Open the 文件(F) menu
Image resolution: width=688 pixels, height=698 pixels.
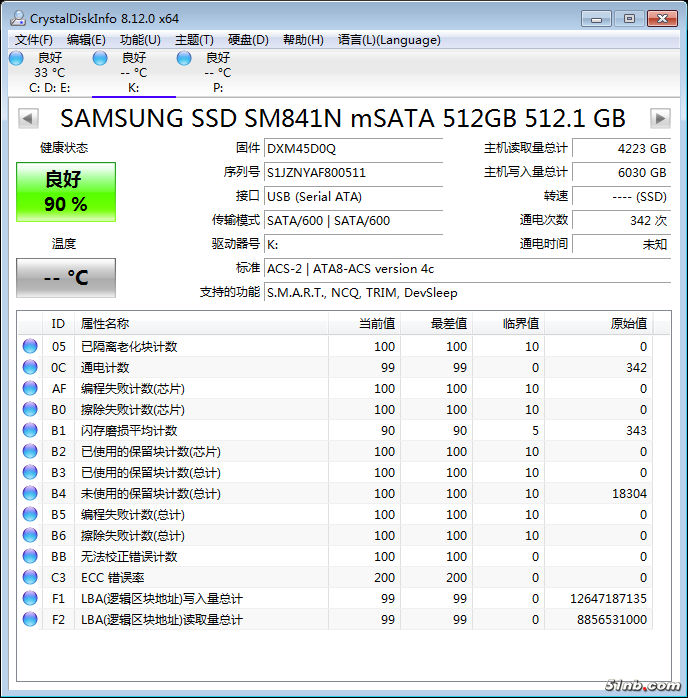[x=34, y=40]
